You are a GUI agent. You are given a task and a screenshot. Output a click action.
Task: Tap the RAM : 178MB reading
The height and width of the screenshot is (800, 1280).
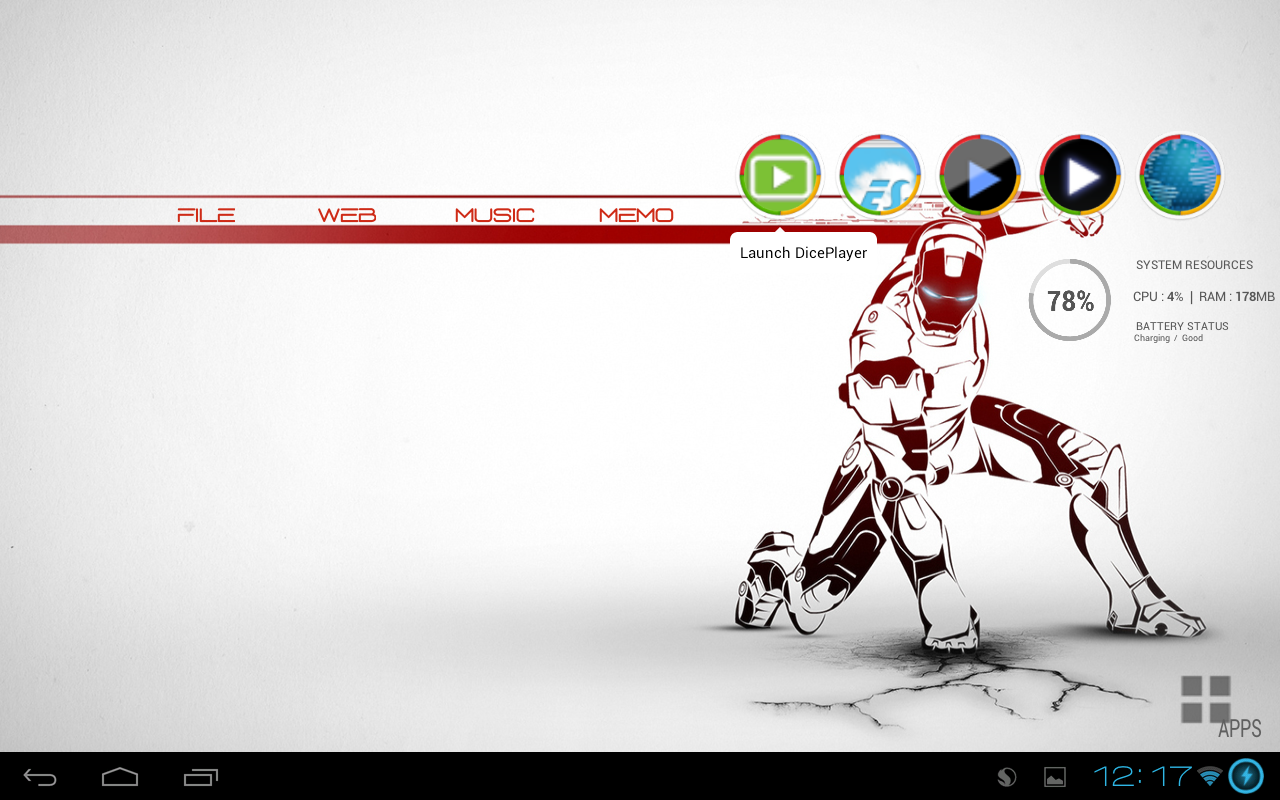tap(1237, 297)
